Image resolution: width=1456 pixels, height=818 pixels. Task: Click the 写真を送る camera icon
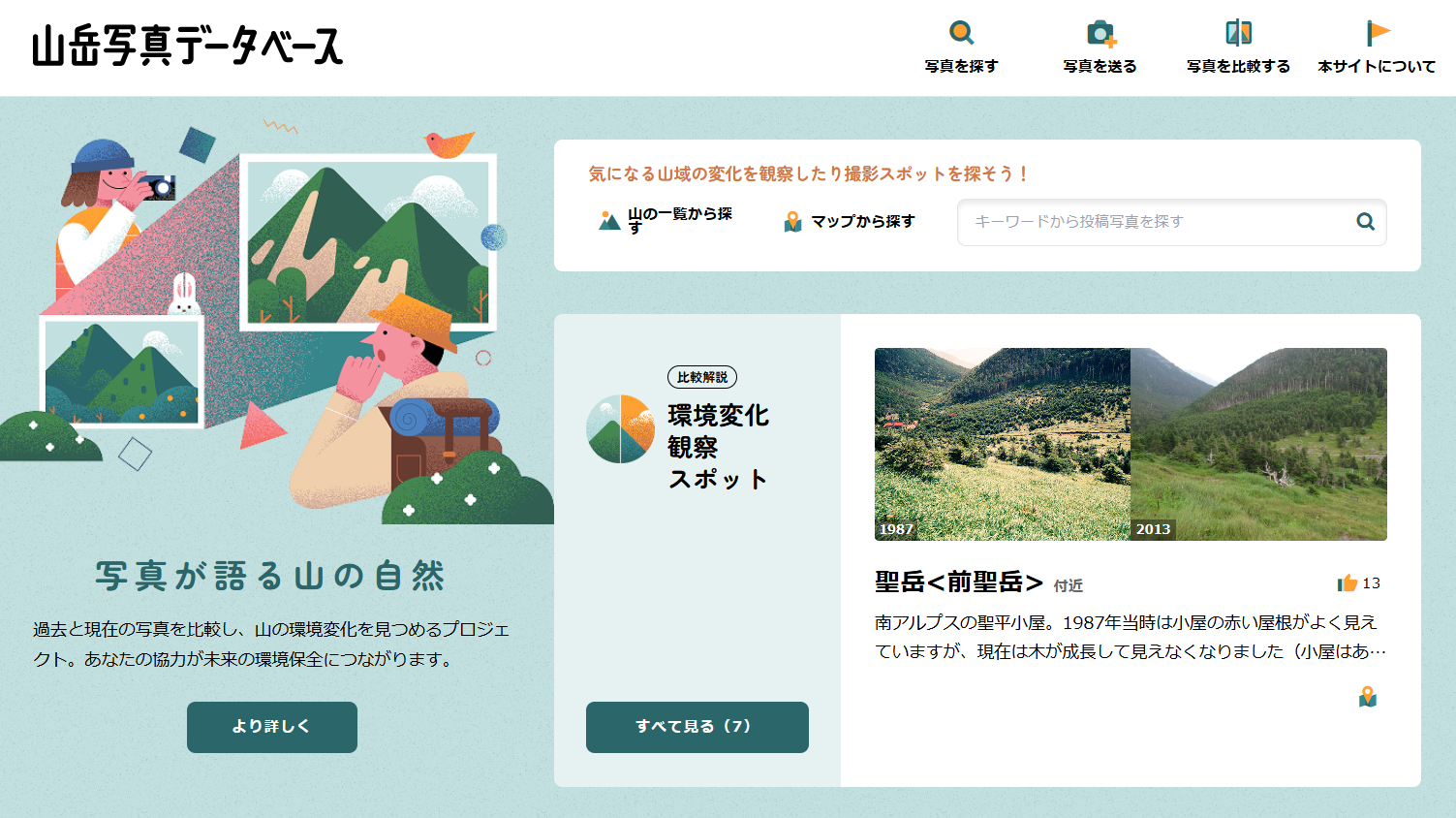[x=1100, y=33]
